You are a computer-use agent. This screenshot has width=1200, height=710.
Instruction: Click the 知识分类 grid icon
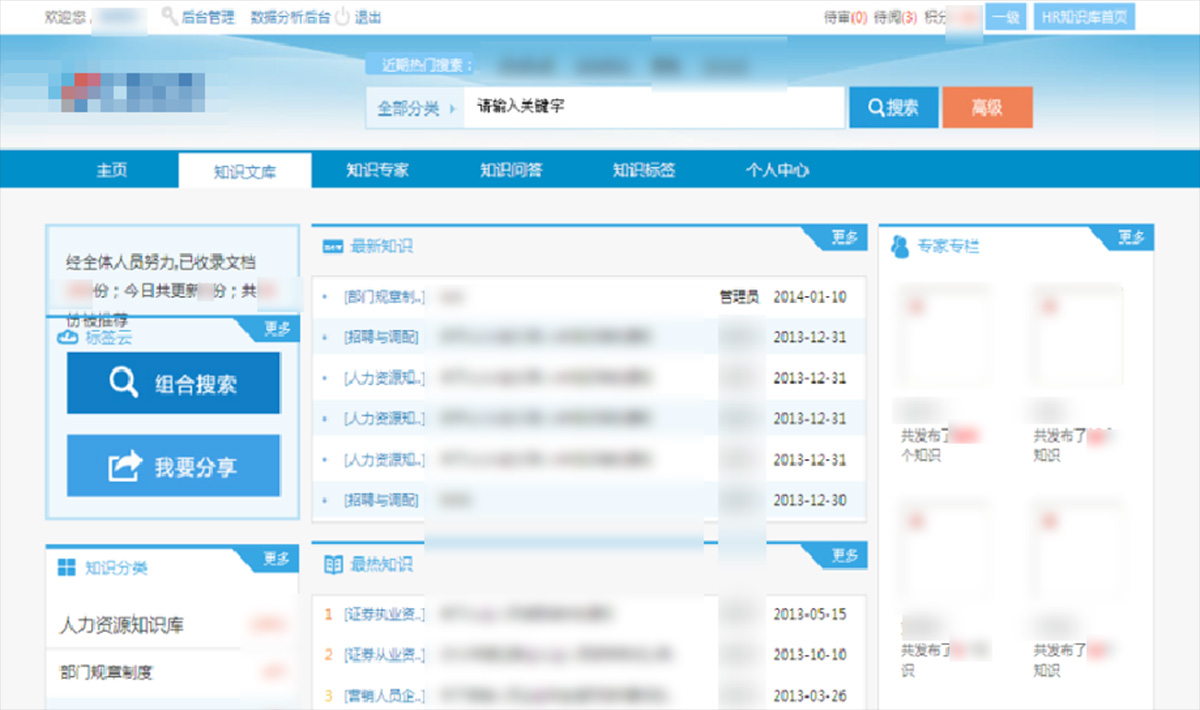point(67,568)
